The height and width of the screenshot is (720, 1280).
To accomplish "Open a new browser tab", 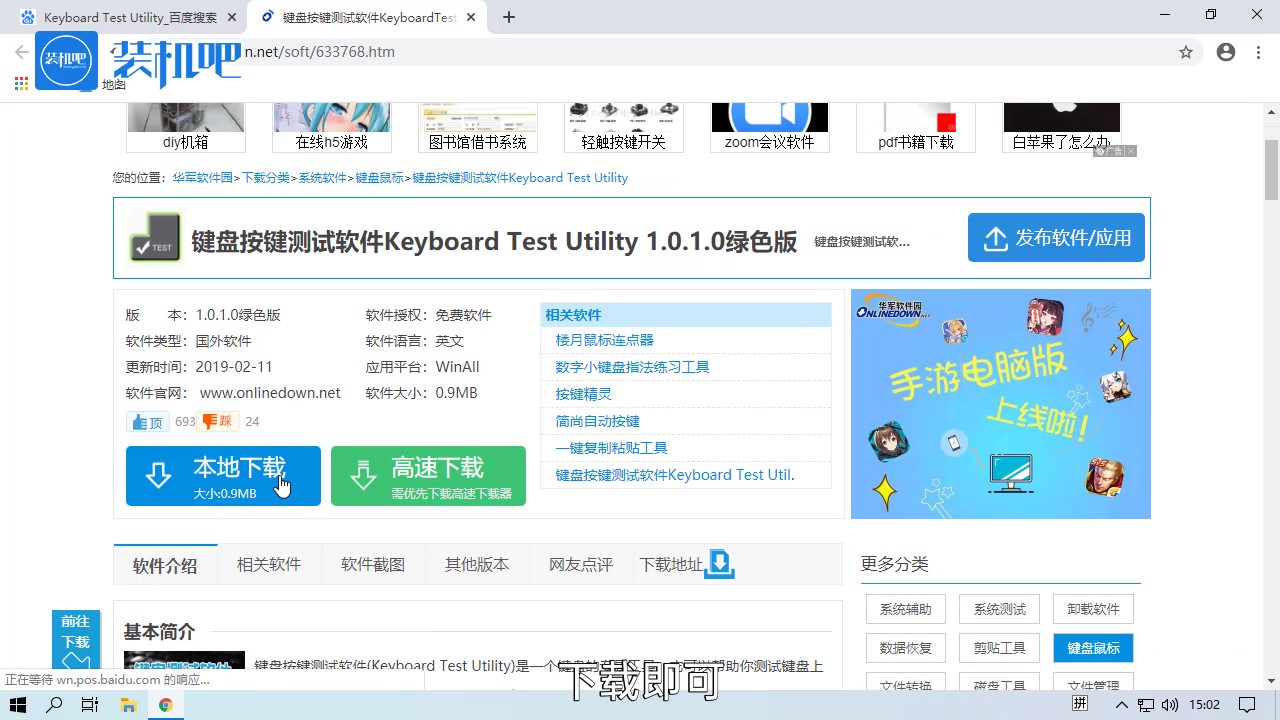I will [x=509, y=17].
